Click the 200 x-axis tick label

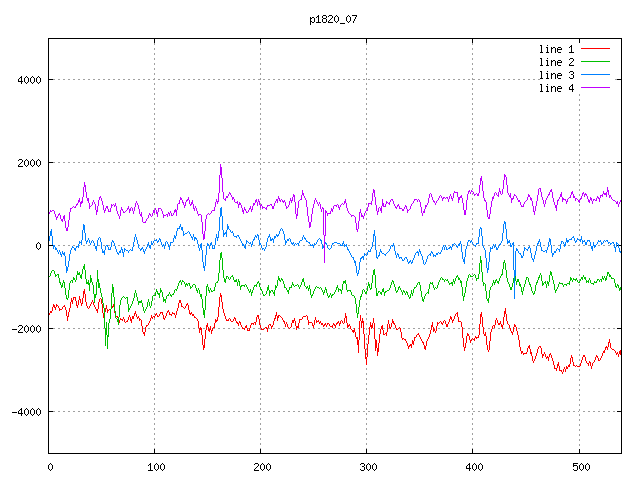click(261, 466)
